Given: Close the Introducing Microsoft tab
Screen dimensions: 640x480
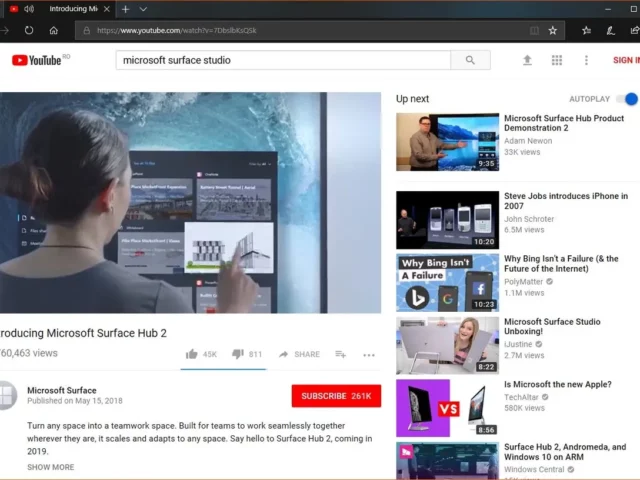Looking at the screenshot, I should [107, 9].
